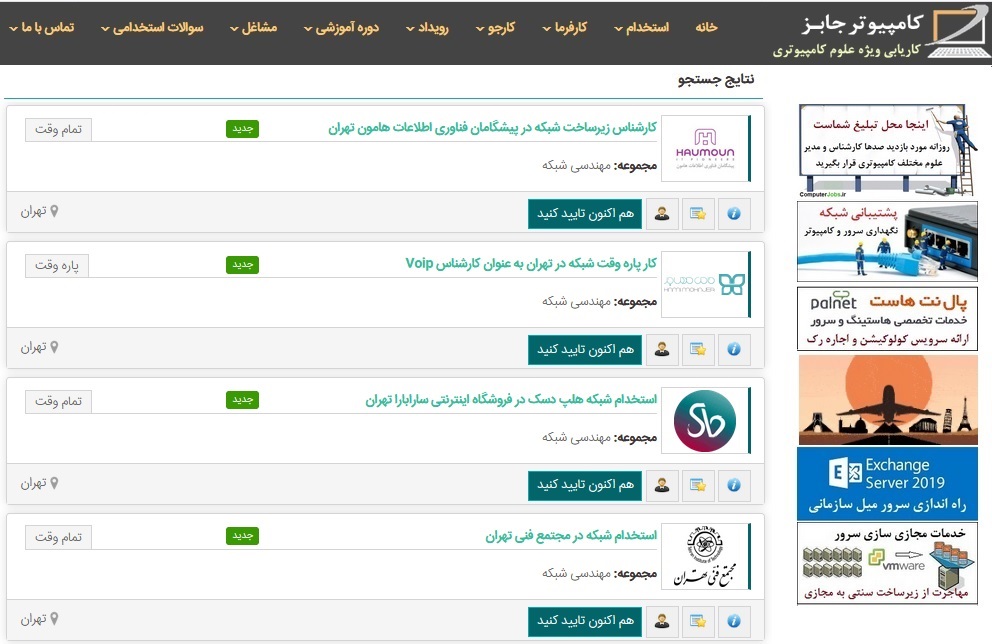The image size is (992, 644).
Task: Apply now for مجتمع فنی تهران job
Action: coord(585,621)
